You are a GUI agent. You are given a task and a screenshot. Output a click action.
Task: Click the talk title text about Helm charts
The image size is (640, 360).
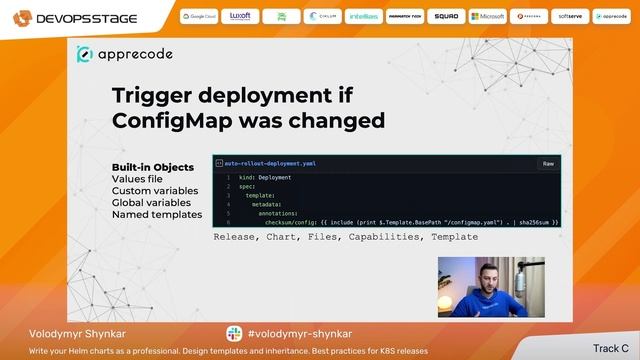pos(229,351)
